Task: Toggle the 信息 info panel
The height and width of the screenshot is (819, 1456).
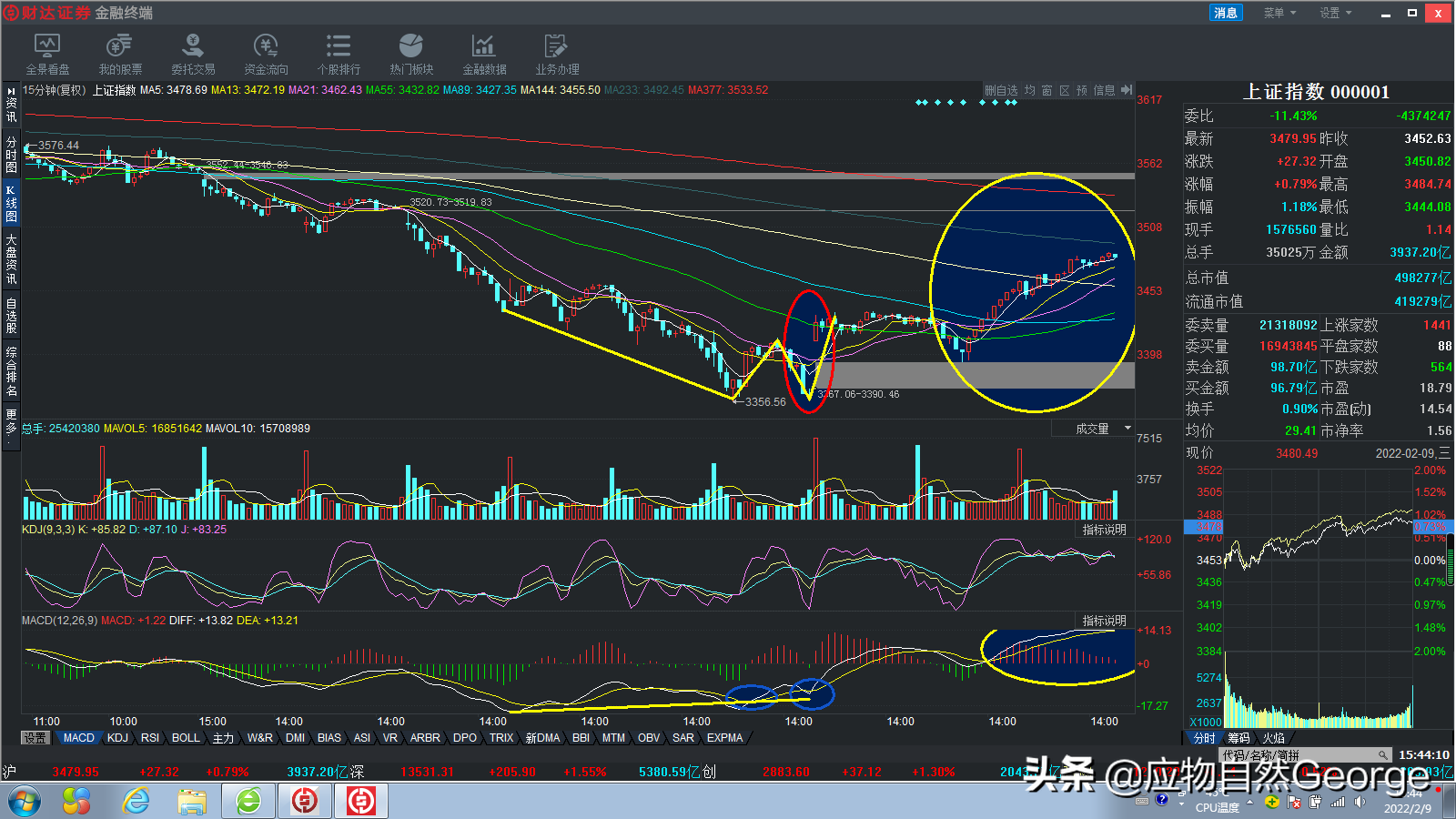Action: pos(1104,90)
